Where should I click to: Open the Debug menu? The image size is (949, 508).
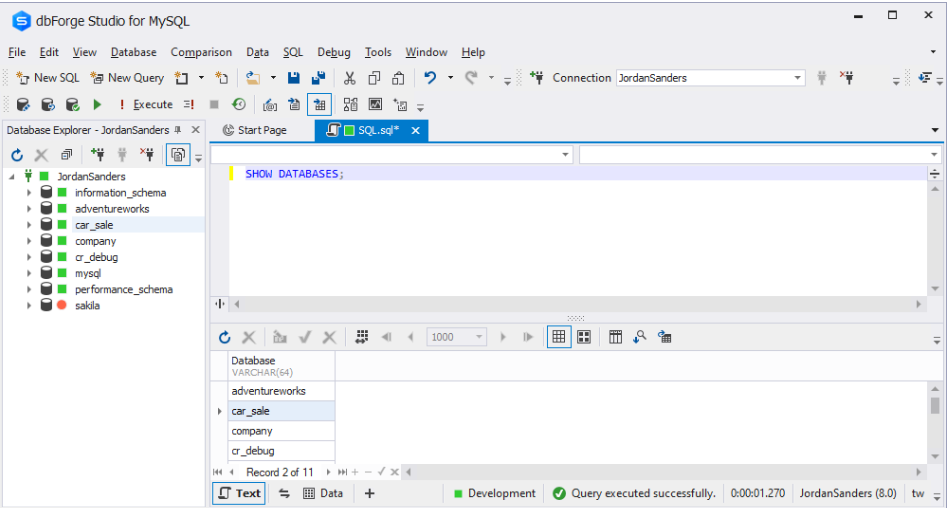tap(333, 52)
